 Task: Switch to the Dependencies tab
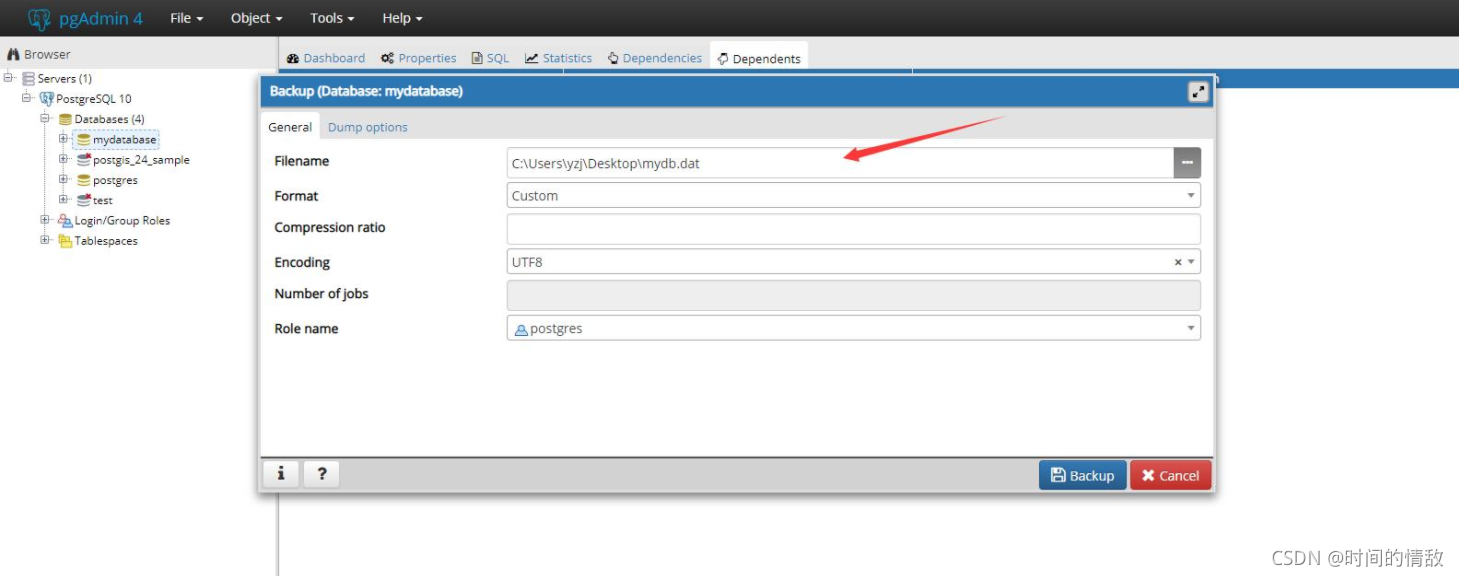655,58
